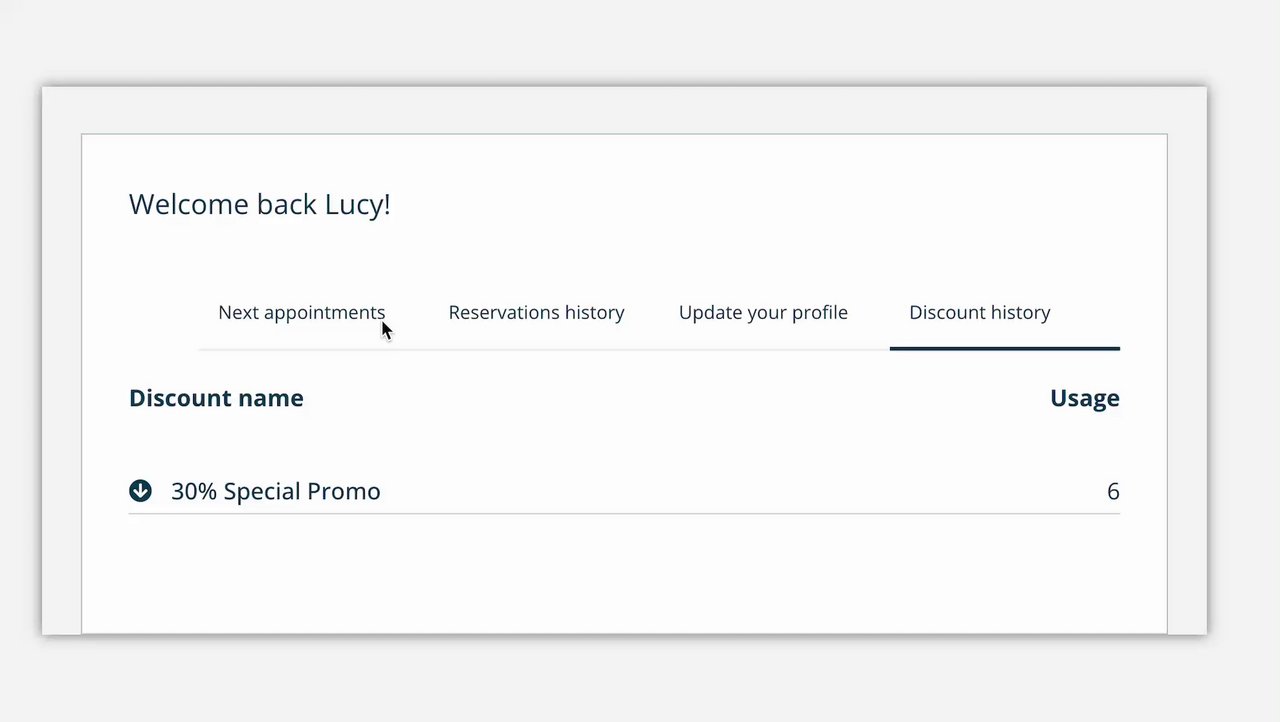The width and height of the screenshot is (1280, 722).
Task: Go to the Update your profile tab
Action: [763, 313]
